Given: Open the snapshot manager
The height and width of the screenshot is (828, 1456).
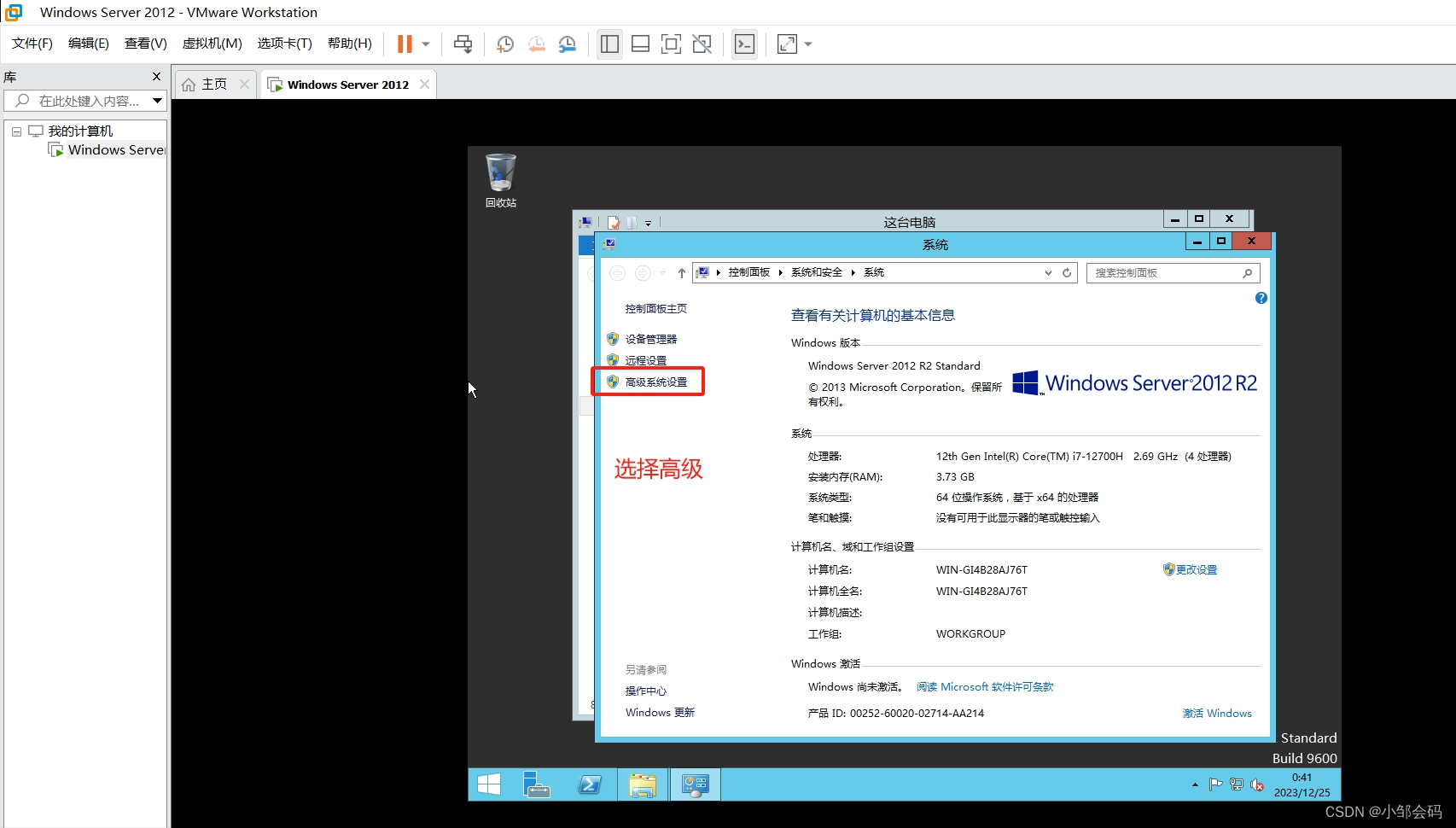Looking at the screenshot, I should point(568,44).
